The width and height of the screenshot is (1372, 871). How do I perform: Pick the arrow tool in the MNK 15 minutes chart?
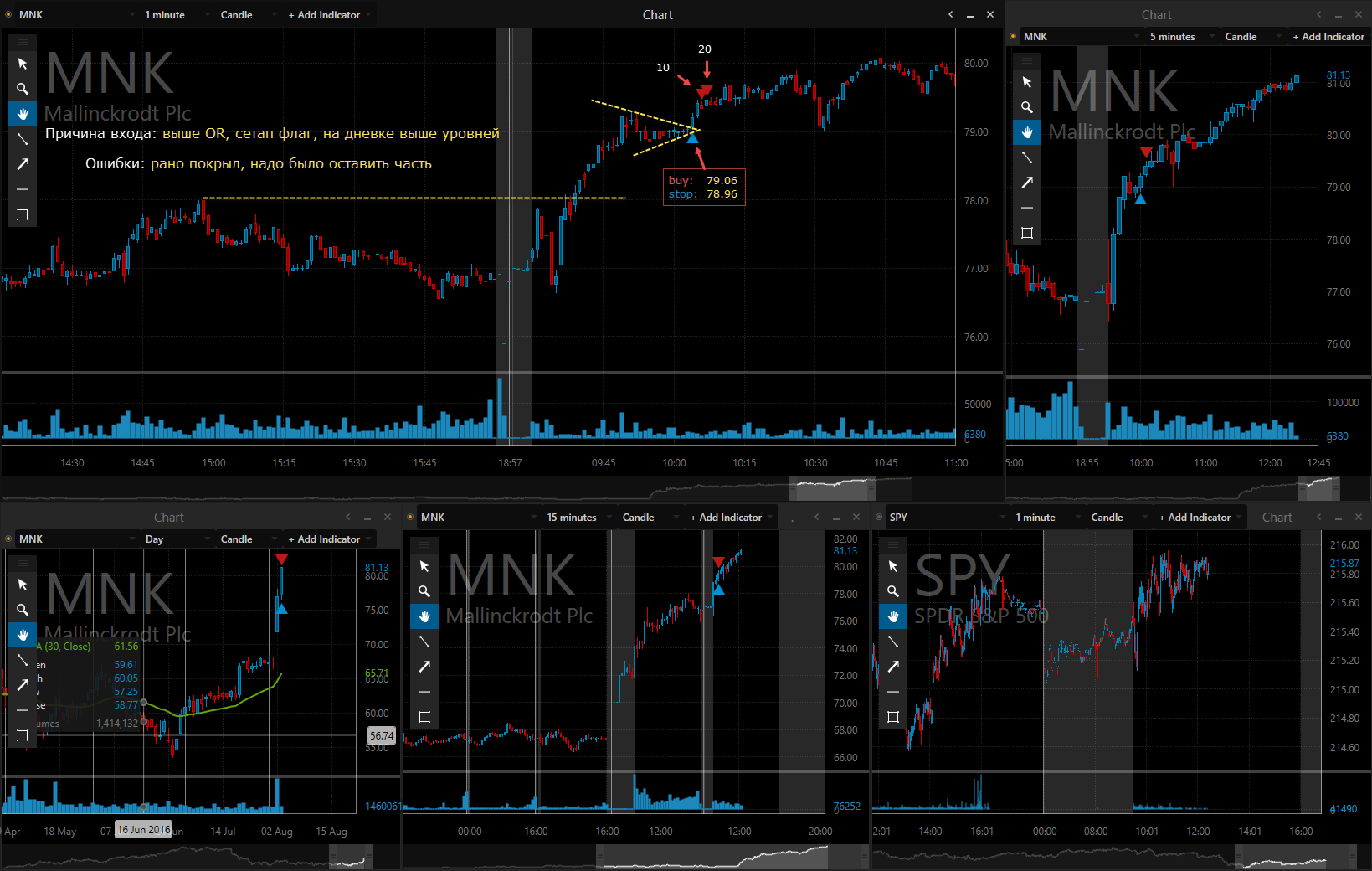(424, 667)
